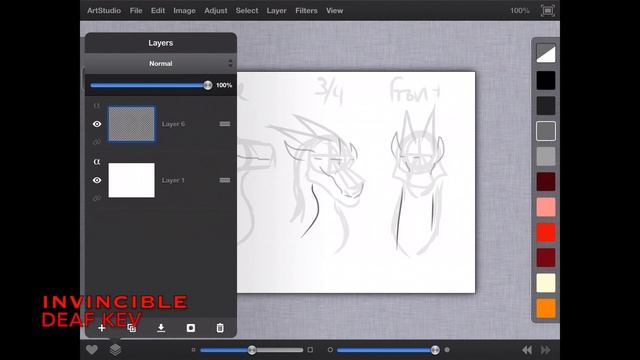Adjust the brush size slider at bottom
The image size is (640, 360).
pos(252,350)
